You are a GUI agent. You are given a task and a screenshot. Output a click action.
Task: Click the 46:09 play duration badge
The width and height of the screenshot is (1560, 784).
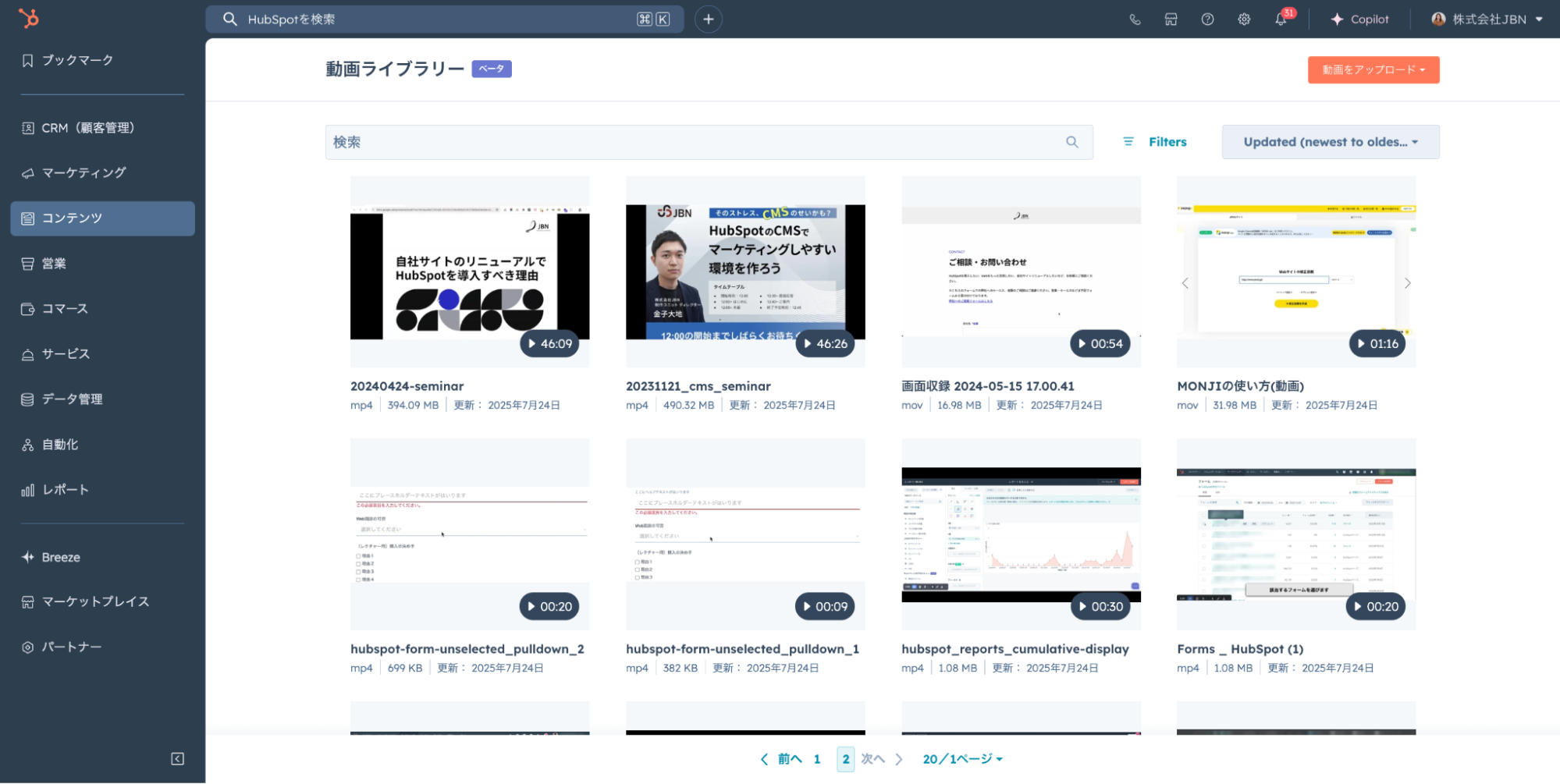(549, 344)
